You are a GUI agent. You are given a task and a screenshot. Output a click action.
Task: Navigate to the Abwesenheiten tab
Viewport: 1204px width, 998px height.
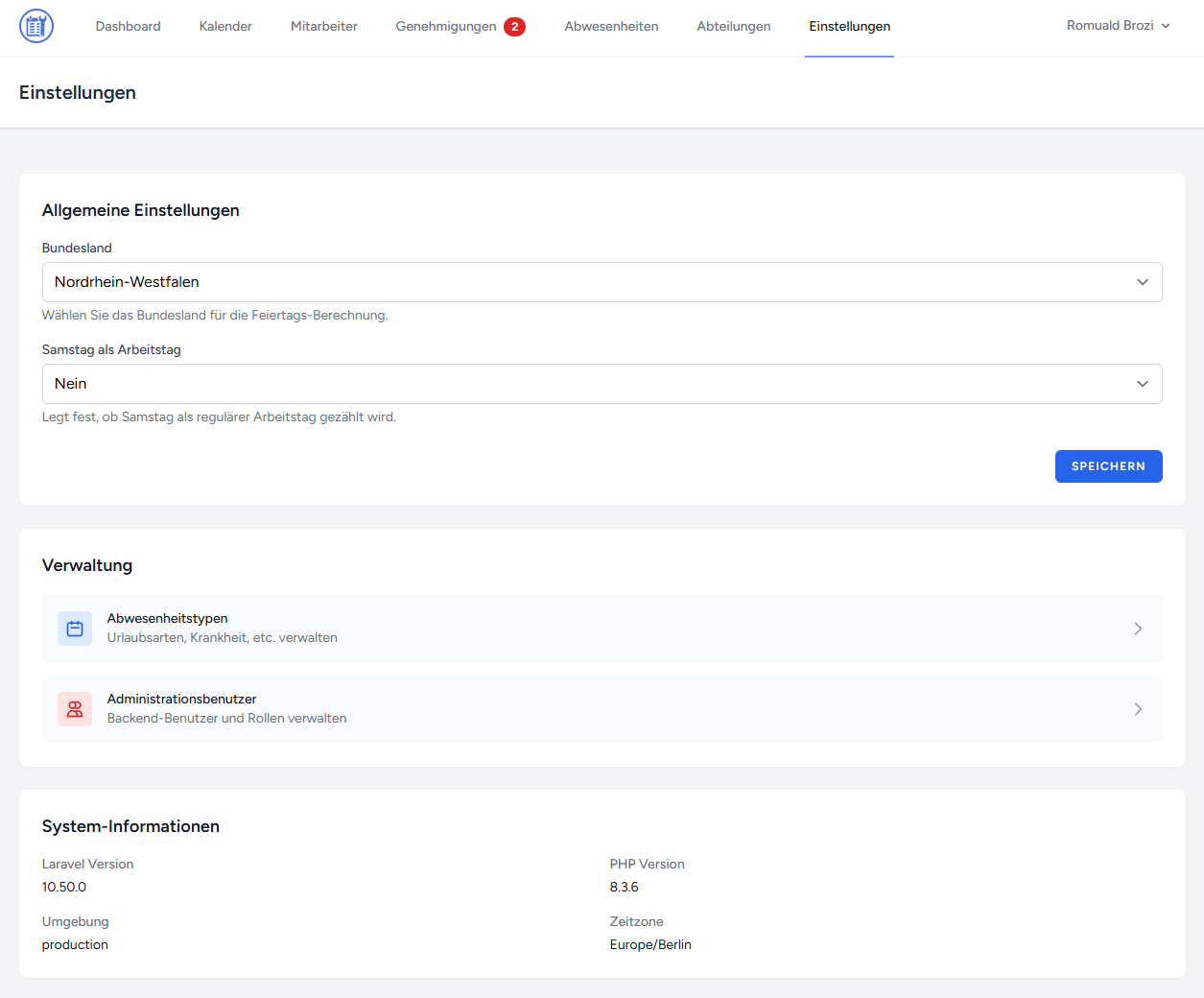point(611,27)
